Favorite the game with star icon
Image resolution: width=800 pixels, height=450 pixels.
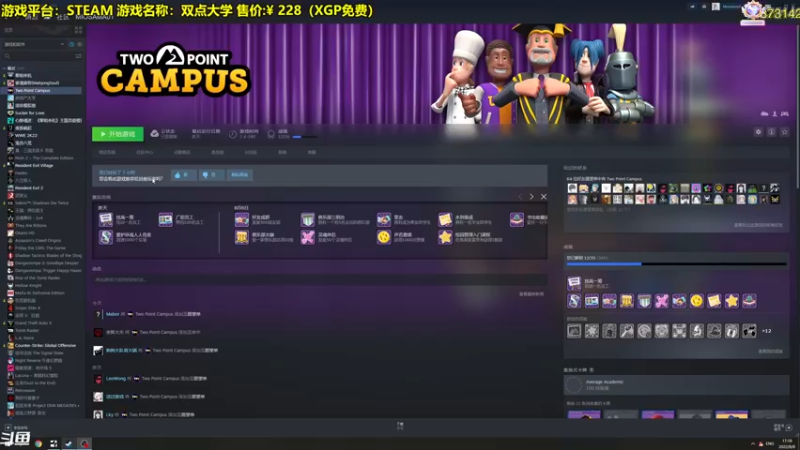785,132
